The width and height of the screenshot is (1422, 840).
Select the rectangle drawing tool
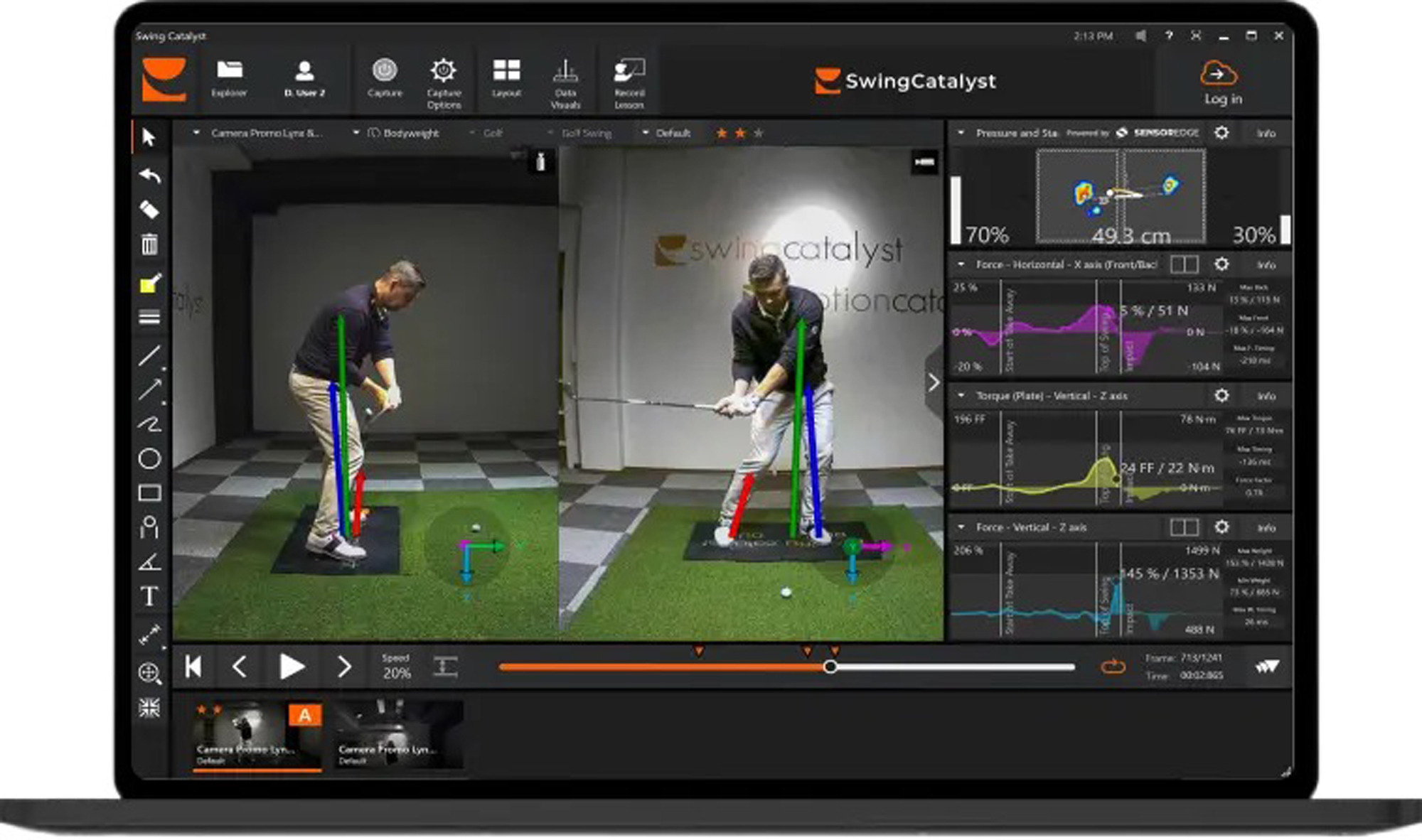tap(149, 493)
